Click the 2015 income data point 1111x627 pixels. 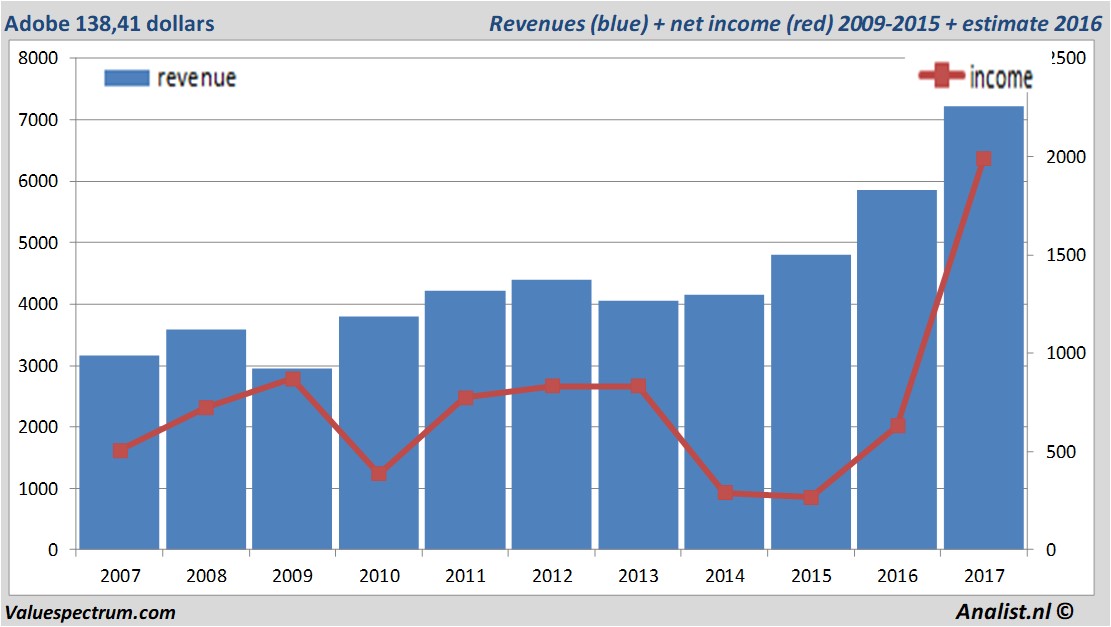[811, 497]
